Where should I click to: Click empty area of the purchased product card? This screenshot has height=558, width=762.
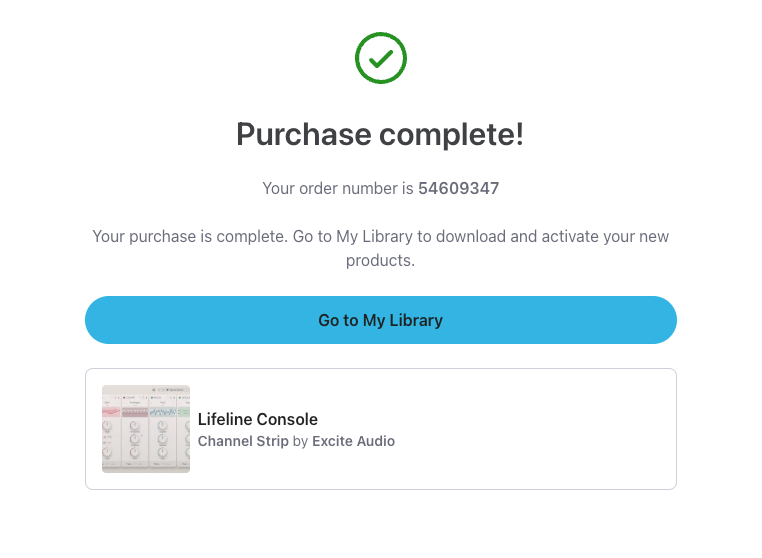(x=540, y=430)
